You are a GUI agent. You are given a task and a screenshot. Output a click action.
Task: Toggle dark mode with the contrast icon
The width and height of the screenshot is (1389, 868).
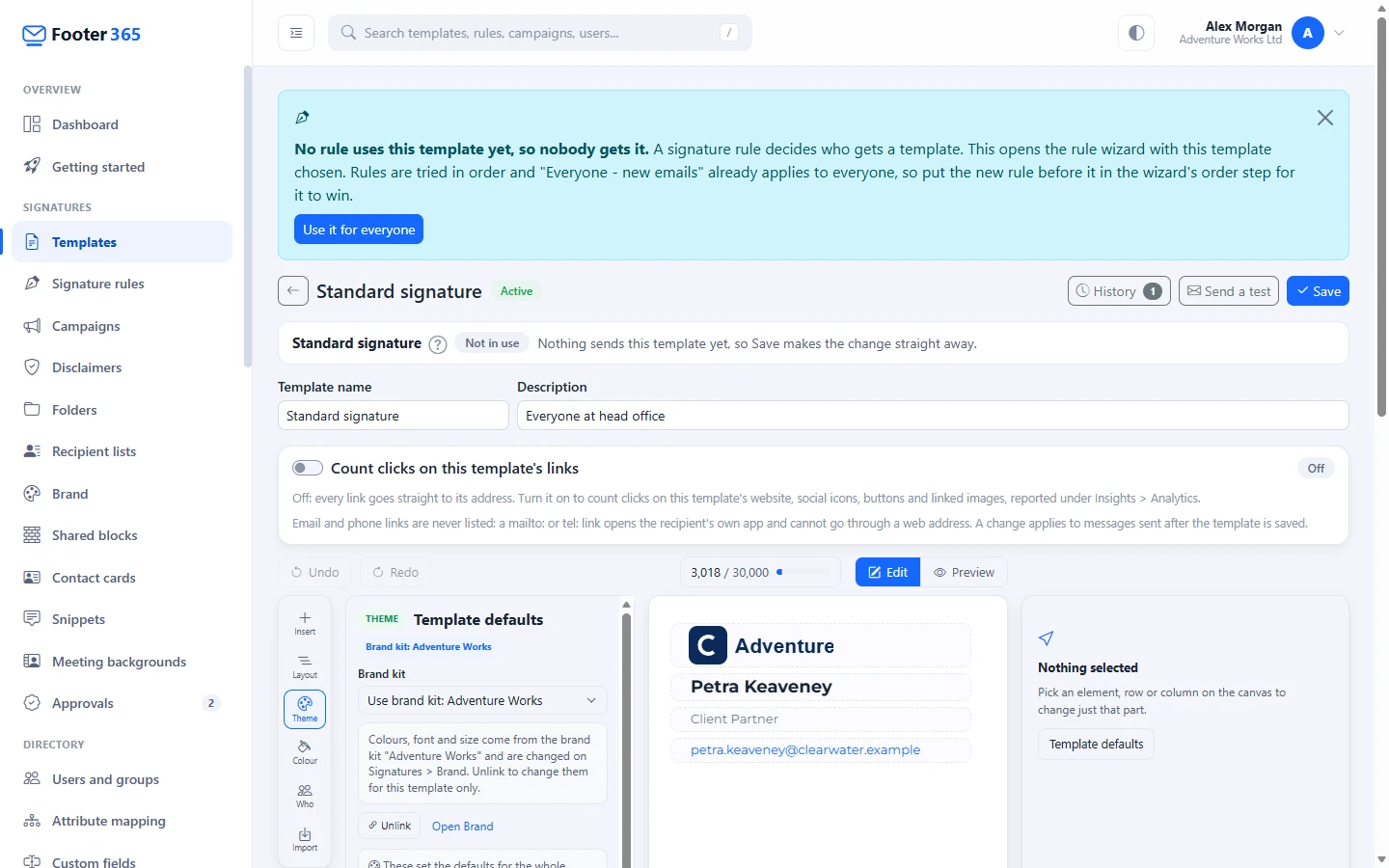point(1136,33)
